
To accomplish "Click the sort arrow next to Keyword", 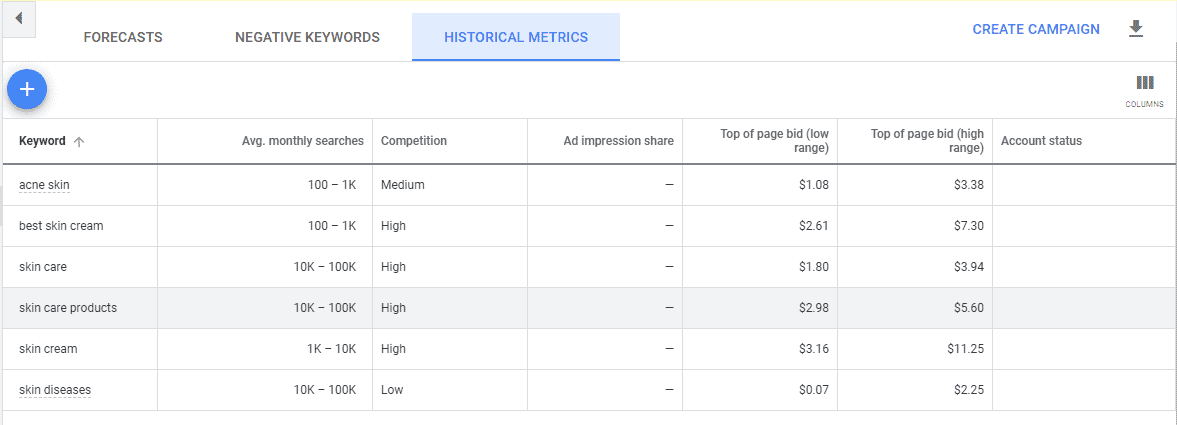I will [79, 142].
